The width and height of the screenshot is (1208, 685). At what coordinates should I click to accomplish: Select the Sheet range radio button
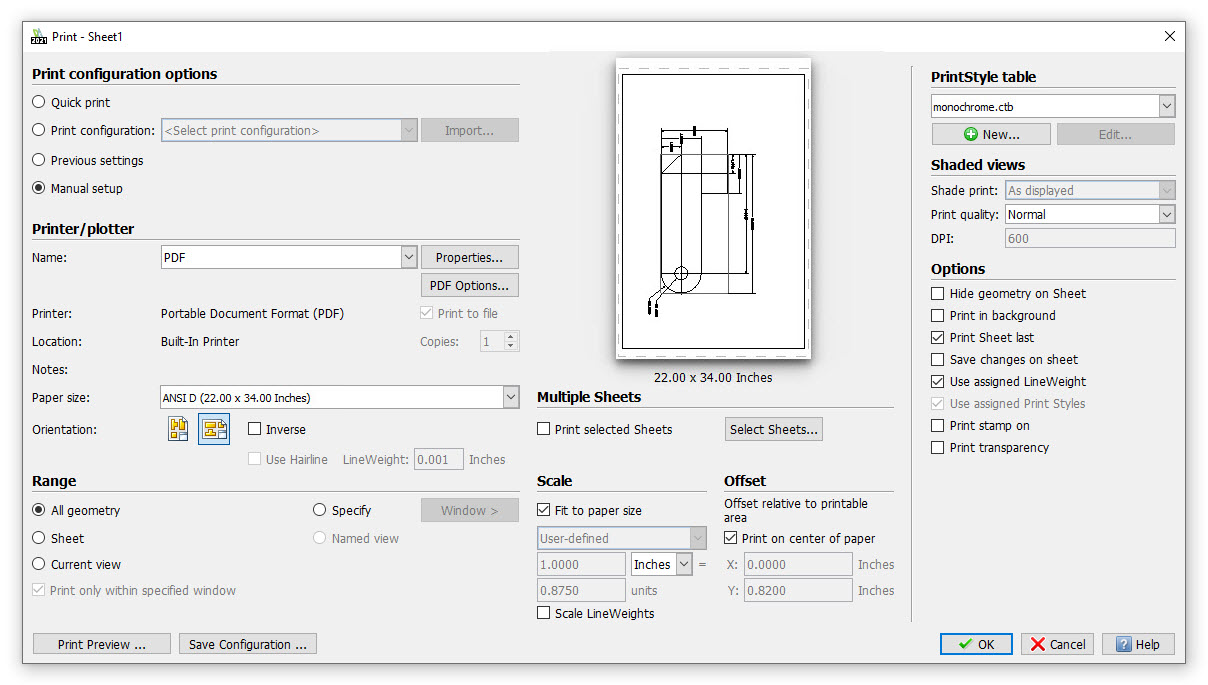[x=39, y=538]
